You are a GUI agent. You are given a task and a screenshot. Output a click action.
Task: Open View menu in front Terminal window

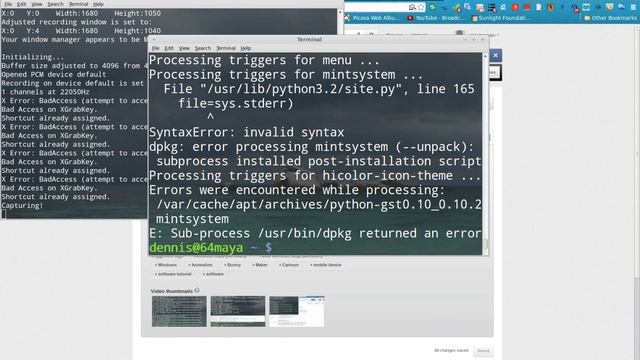184,48
